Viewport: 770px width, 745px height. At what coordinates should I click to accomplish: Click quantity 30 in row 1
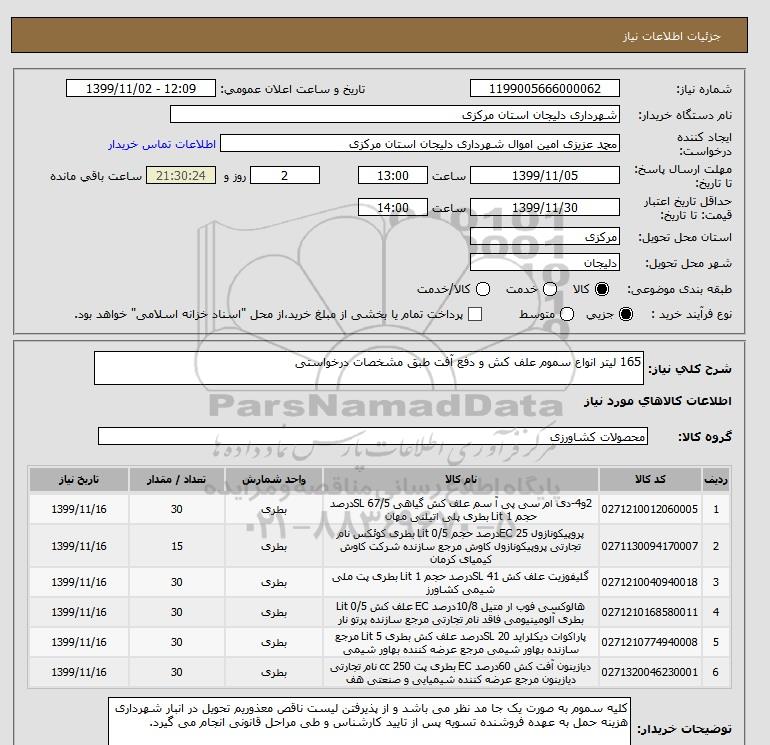(177, 509)
